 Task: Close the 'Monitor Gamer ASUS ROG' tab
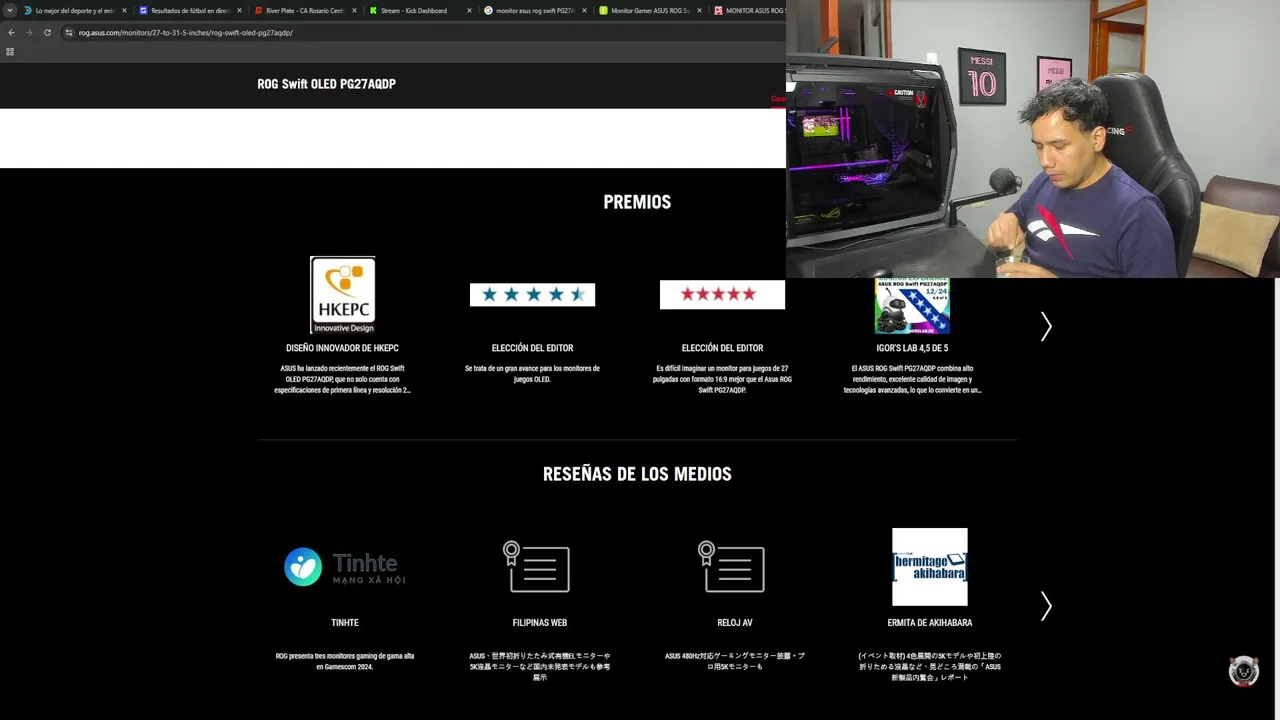(x=699, y=11)
